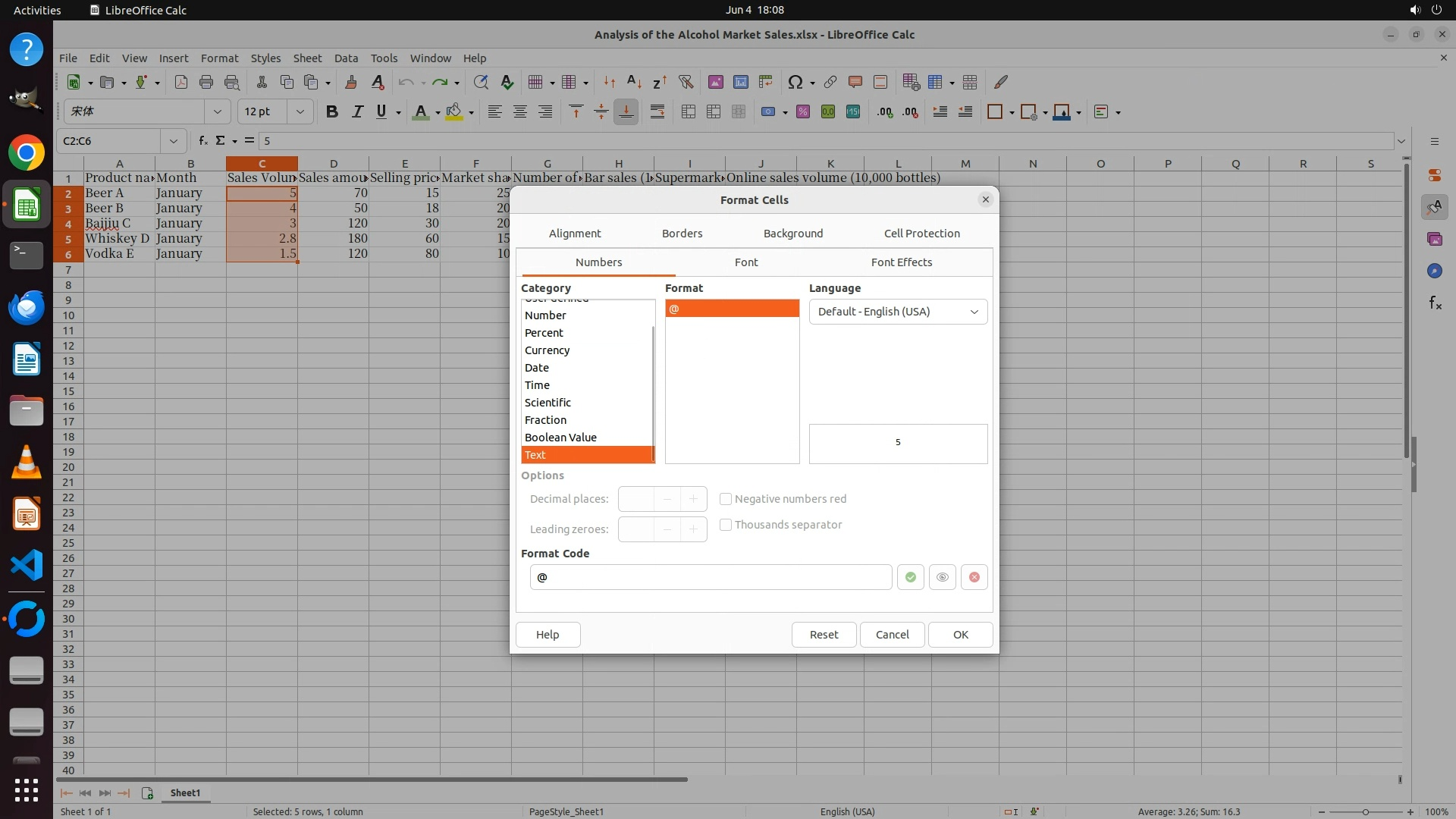The height and width of the screenshot is (819, 1456).
Task: Toggle the Thousands separator checkbox
Action: click(x=726, y=525)
